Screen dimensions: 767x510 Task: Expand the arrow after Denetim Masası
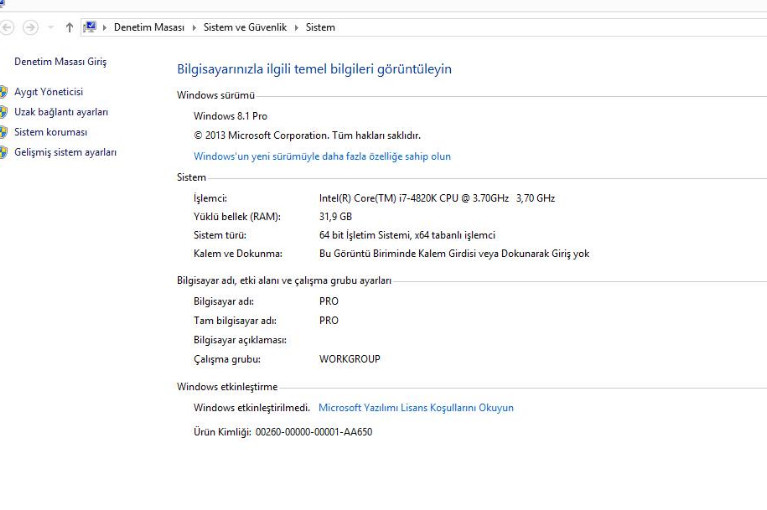pos(194,28)
